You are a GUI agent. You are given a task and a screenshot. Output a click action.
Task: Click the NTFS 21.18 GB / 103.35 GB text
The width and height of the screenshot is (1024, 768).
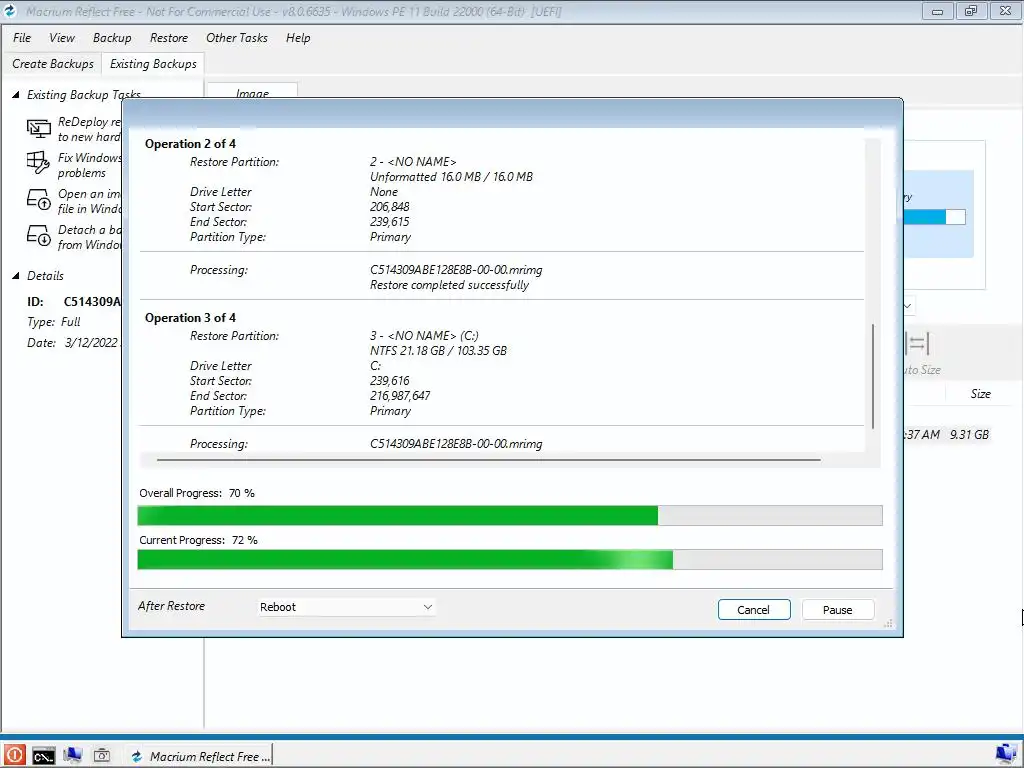pyautogui.click(x=438, y=351)
